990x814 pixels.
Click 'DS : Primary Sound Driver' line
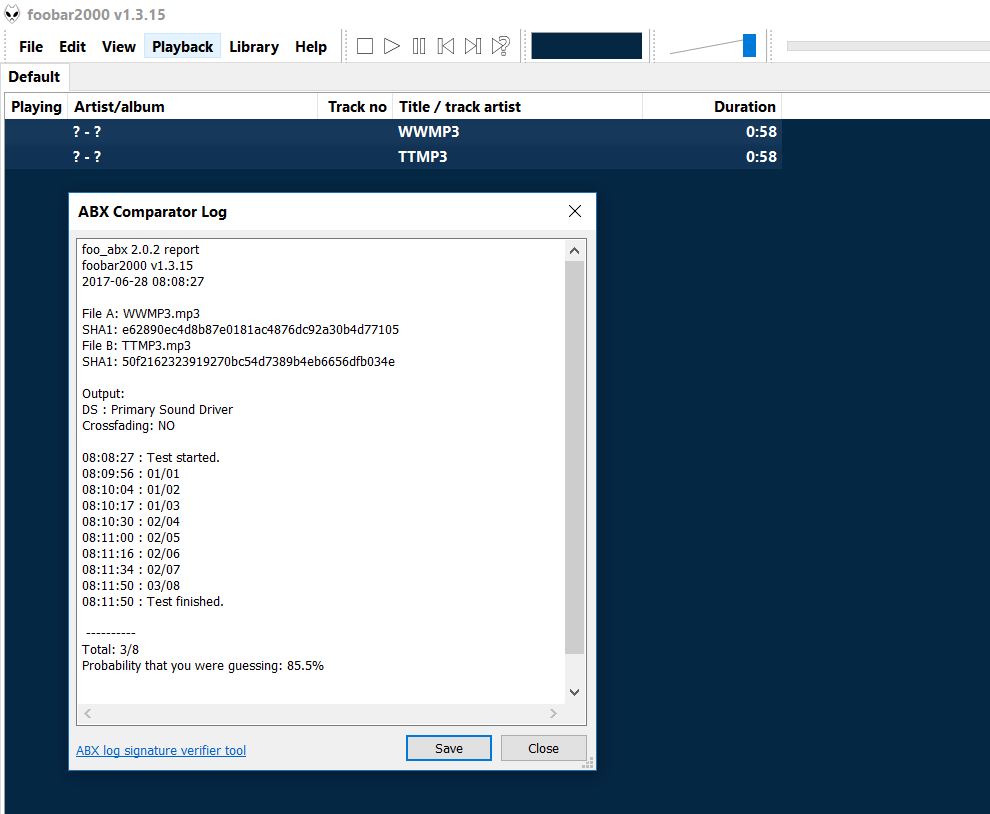[x=157, y=409]
